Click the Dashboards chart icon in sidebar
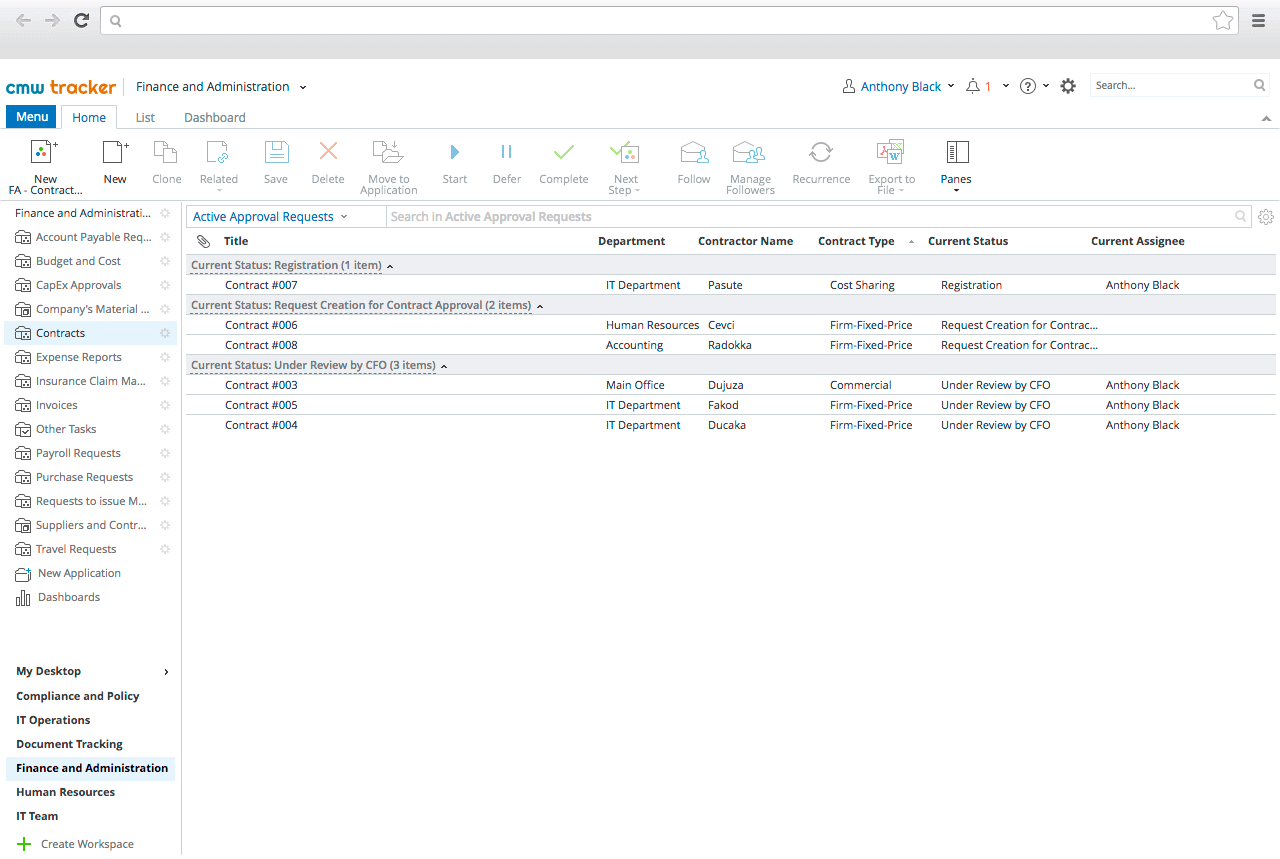This screenshot has height=859, width=1280. point(23,598)
